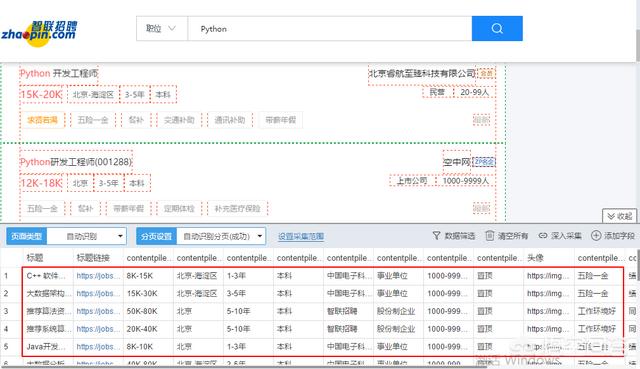Screen dimensions: 640x369
Task: Open the 页面类型 auto-detect dropdown
Action: [87, 236]
